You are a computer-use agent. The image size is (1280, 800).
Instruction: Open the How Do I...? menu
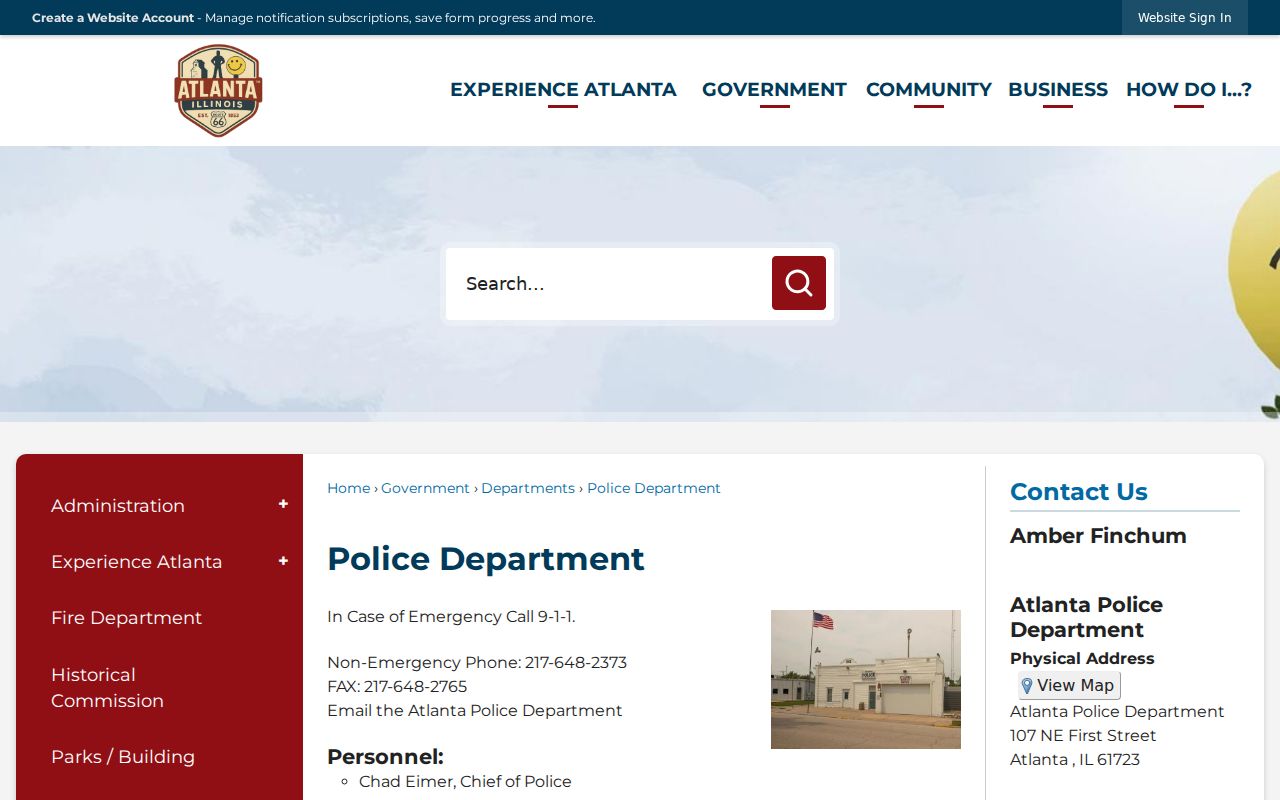(1189, 89)
